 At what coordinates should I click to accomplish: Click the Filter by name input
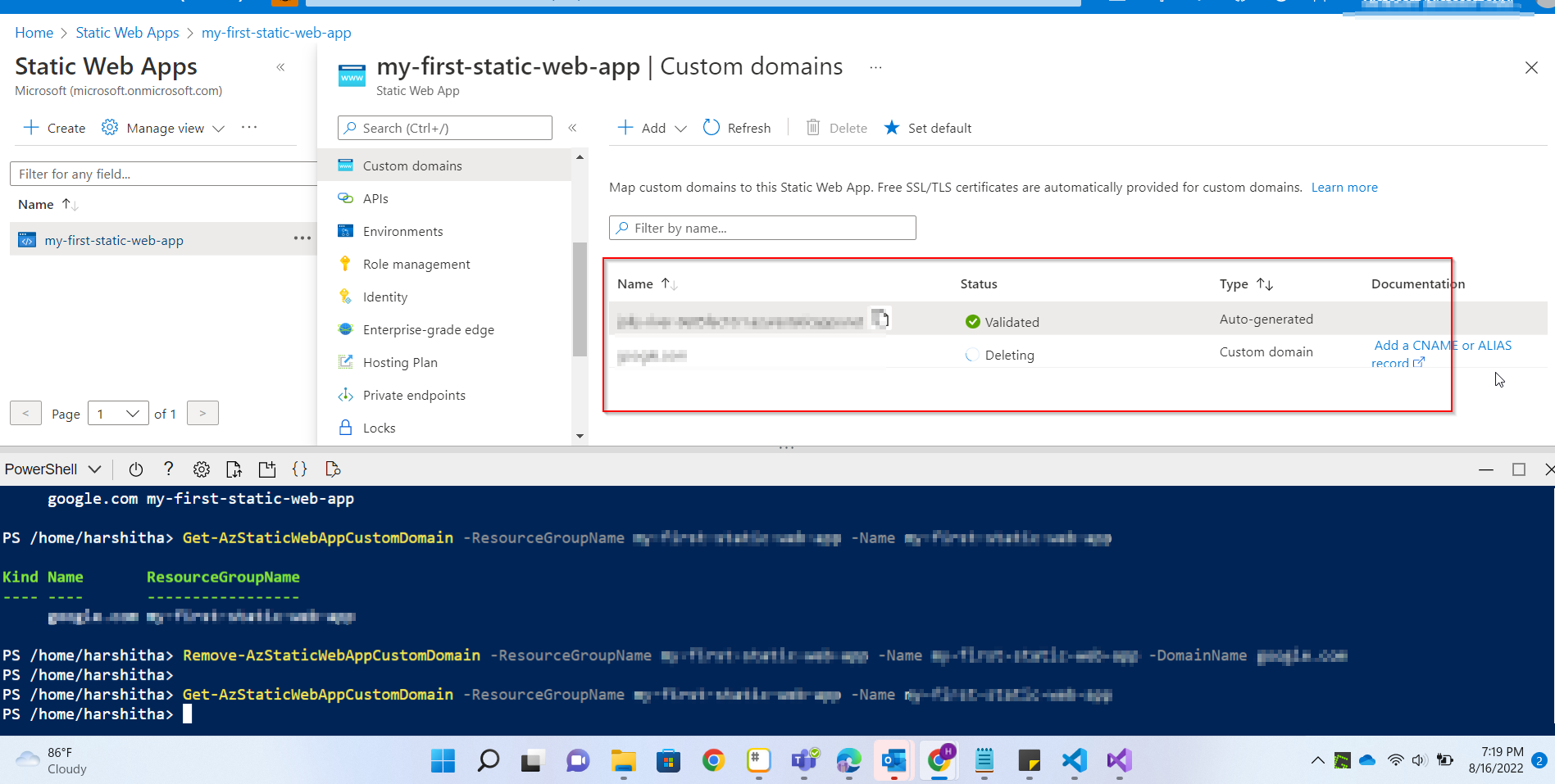coord(762,228)
